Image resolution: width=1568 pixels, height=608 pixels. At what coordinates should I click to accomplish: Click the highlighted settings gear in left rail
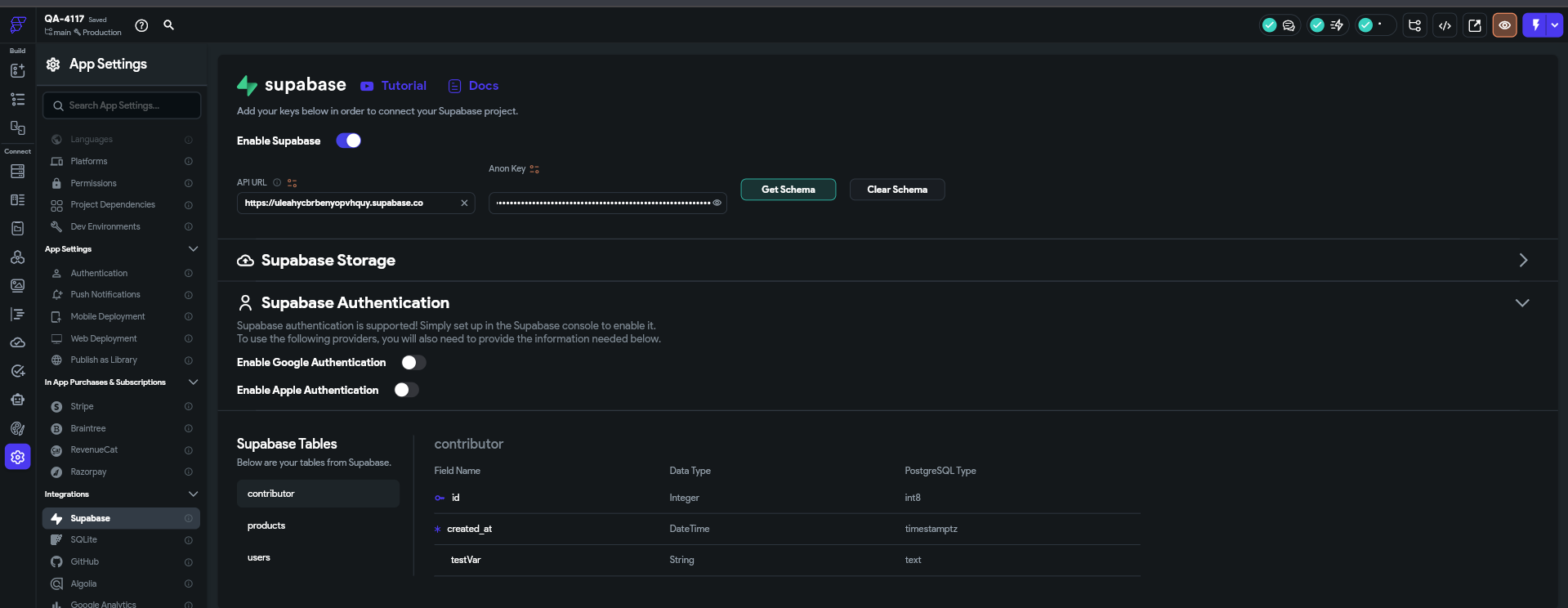coord(17,457)
